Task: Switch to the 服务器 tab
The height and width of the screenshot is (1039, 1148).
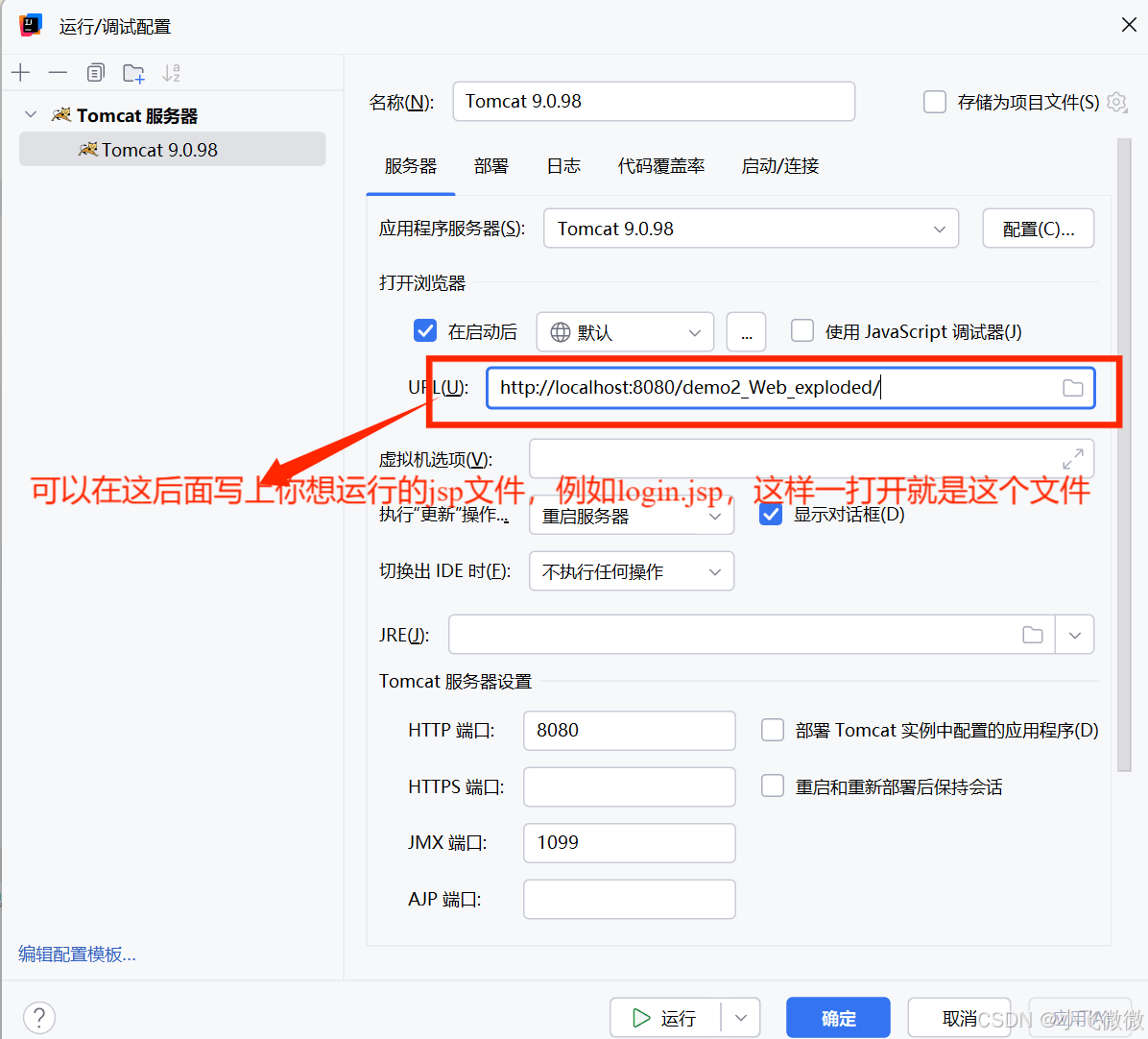Action: 411,166
